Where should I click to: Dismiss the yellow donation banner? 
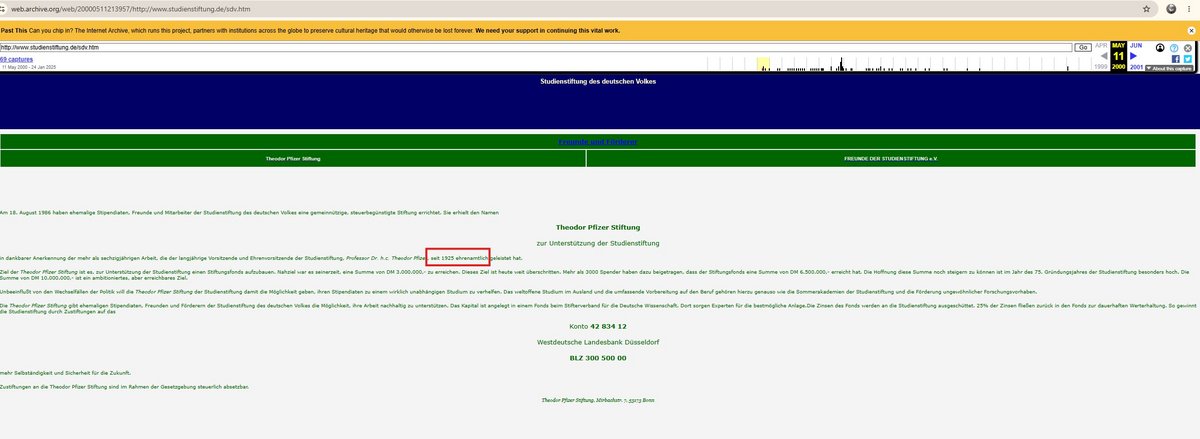click(1191, 31)
